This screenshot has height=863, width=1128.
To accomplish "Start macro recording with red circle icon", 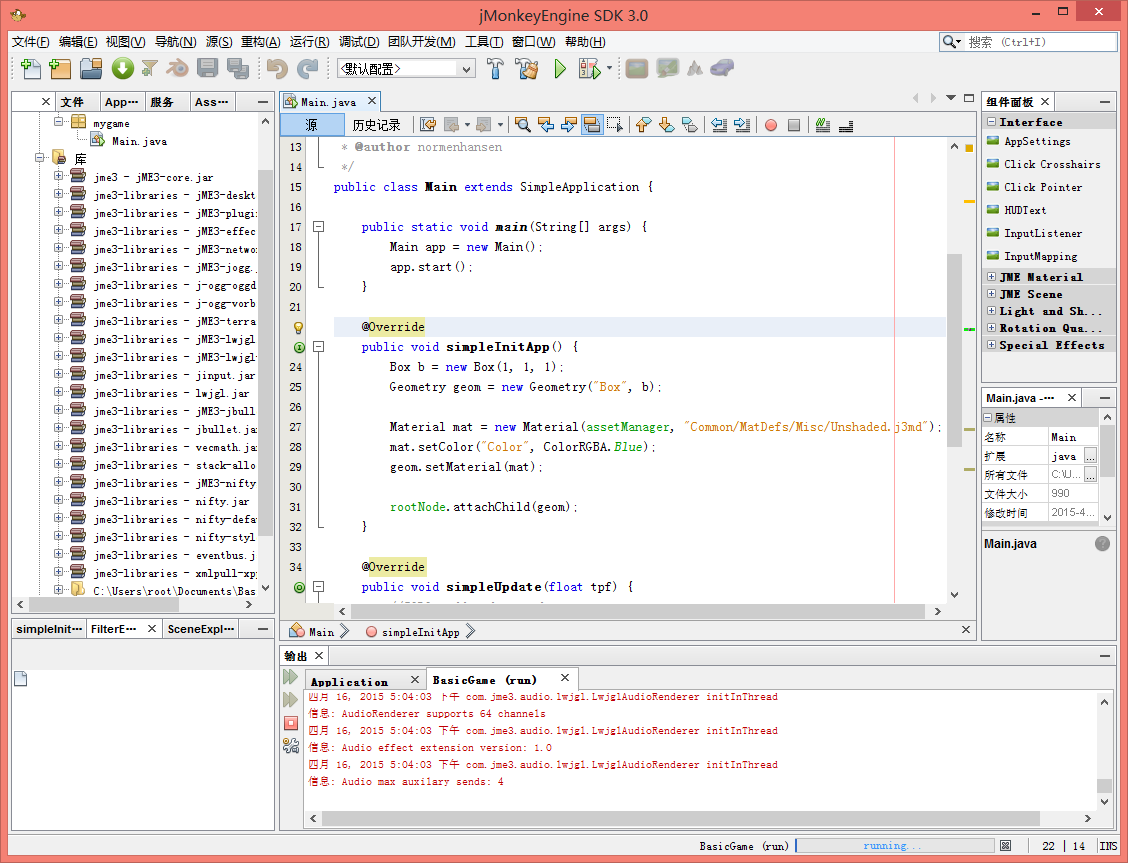I will 770,125.
